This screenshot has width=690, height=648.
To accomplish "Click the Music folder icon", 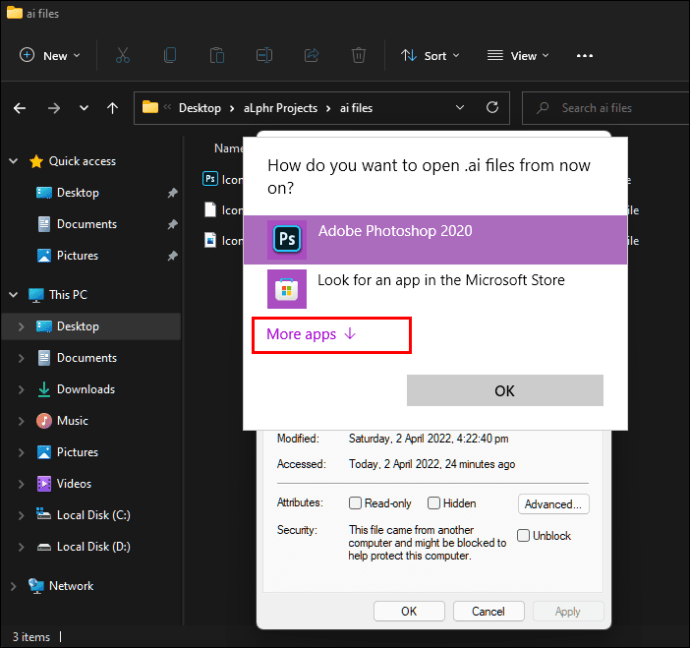I will pos(44,421).
